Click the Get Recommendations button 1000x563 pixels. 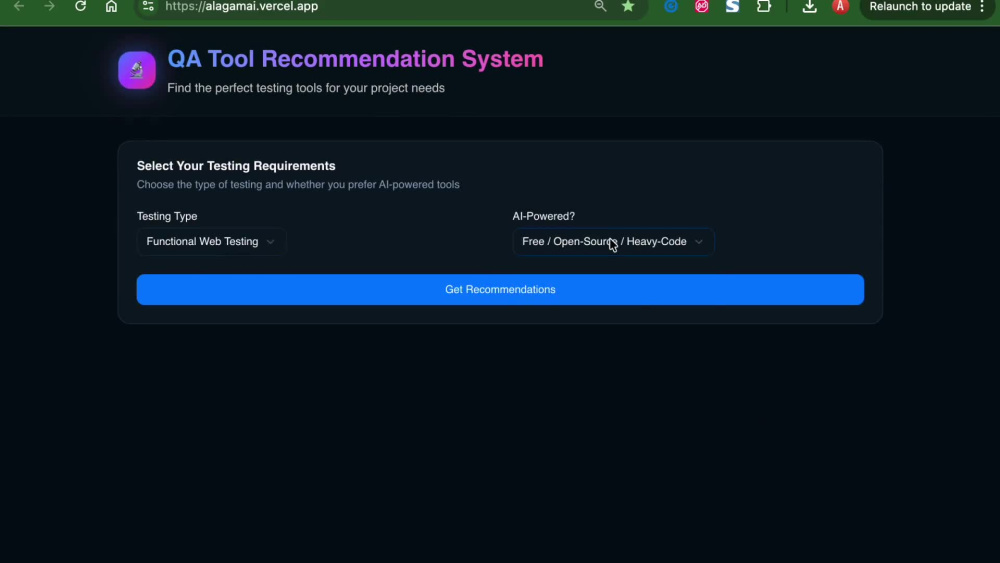[x=500, y=289]
